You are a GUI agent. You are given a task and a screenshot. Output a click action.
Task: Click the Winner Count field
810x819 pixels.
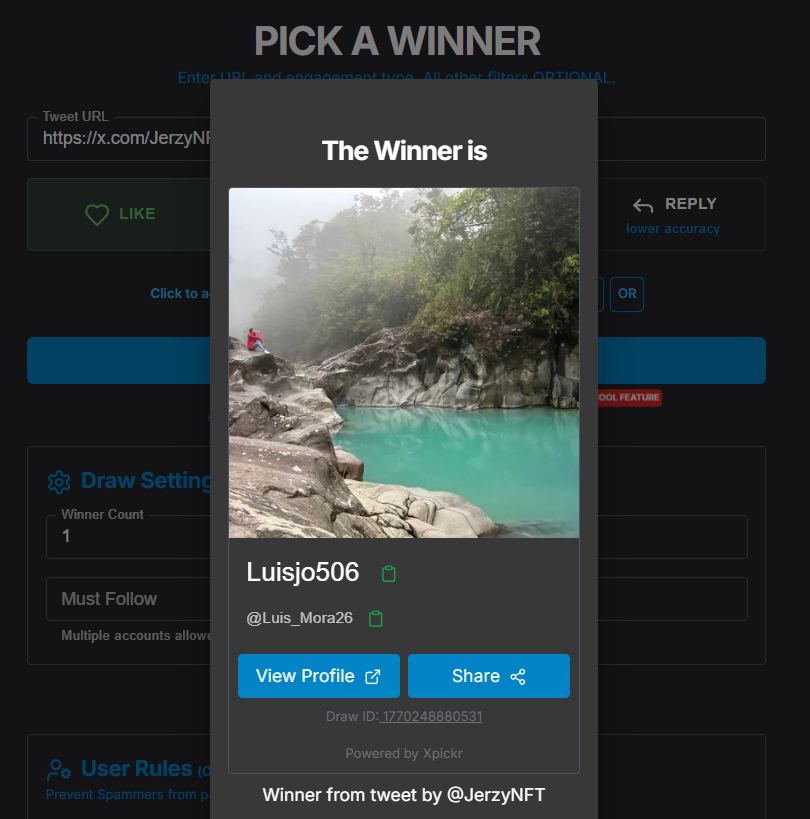(x=396, y=537)
